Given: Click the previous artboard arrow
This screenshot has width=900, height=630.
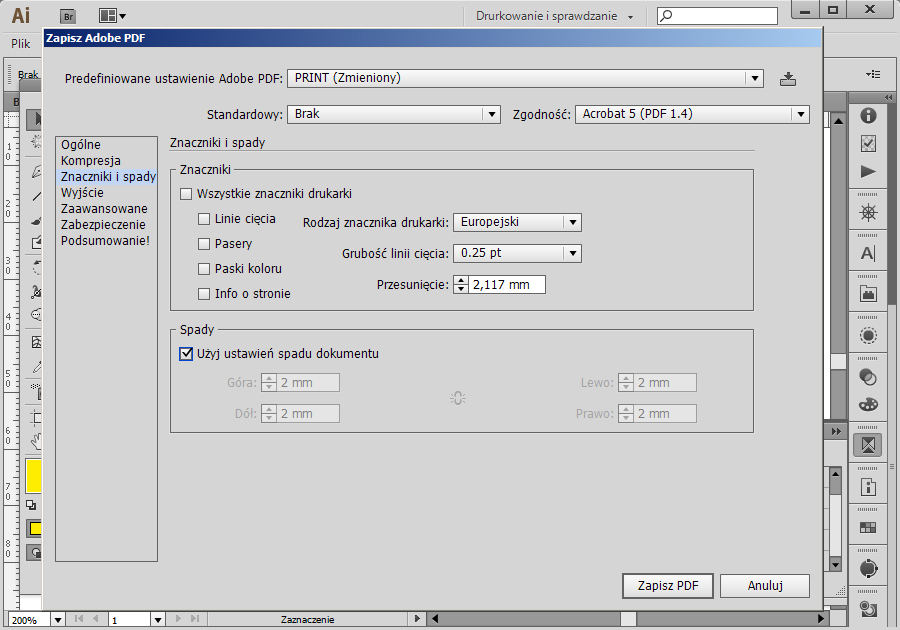Looking at the screenshot, I should (96, 619).
